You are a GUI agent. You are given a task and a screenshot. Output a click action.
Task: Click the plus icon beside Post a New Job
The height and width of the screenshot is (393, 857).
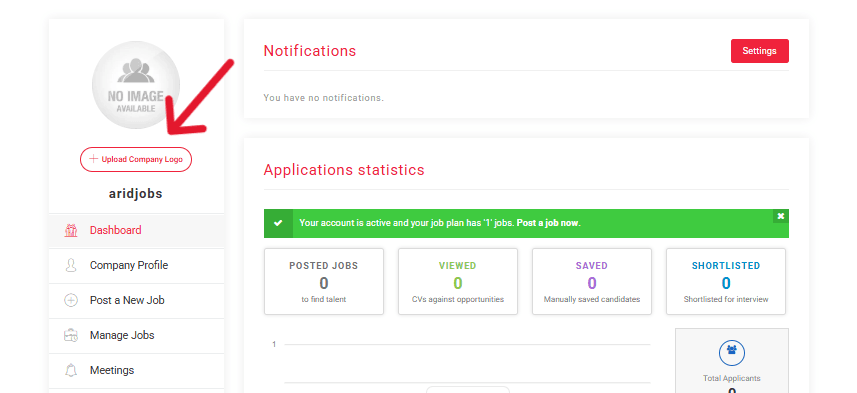[x=71, y=301]
